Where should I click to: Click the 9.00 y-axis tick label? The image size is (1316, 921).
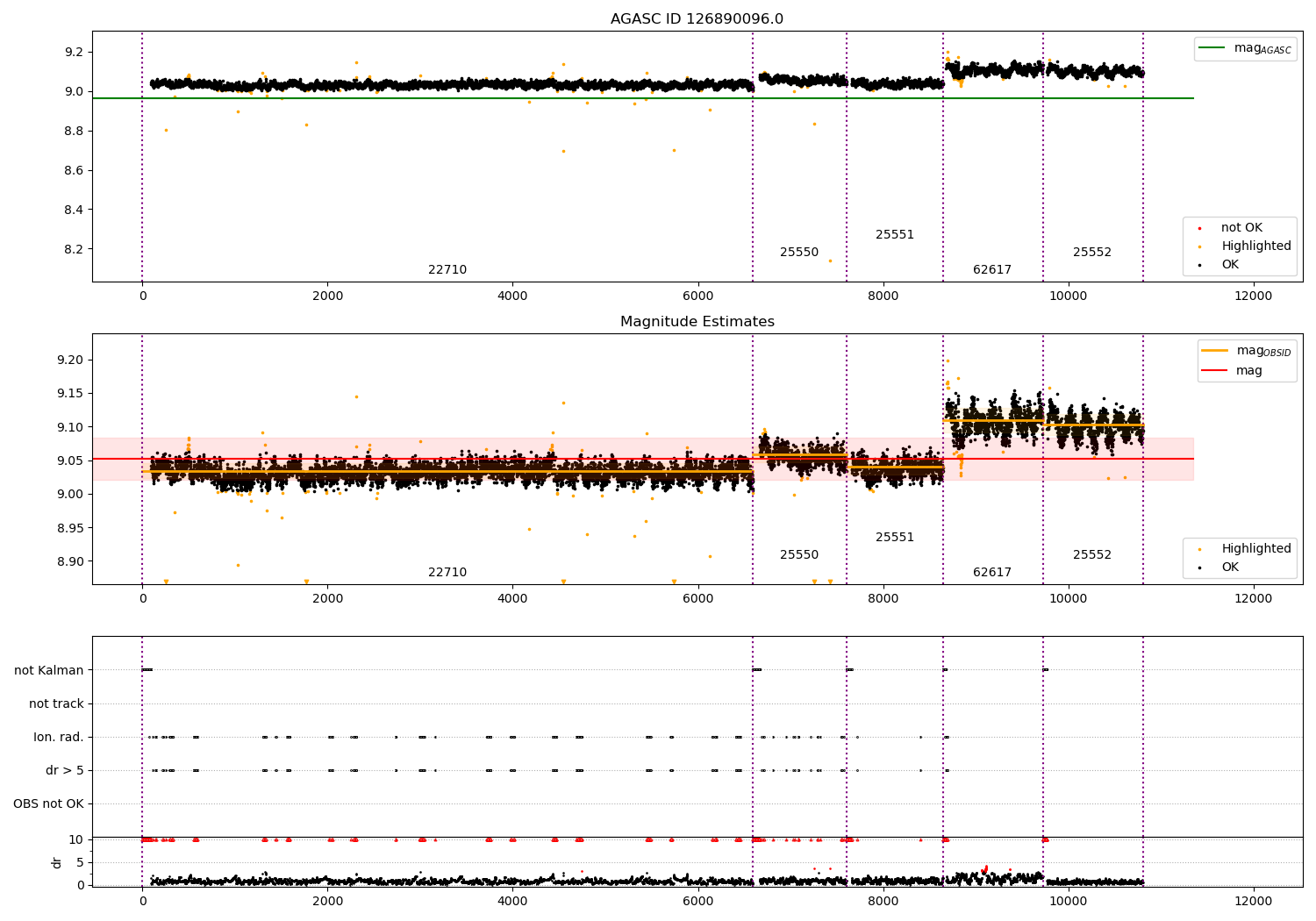(69, 495)
